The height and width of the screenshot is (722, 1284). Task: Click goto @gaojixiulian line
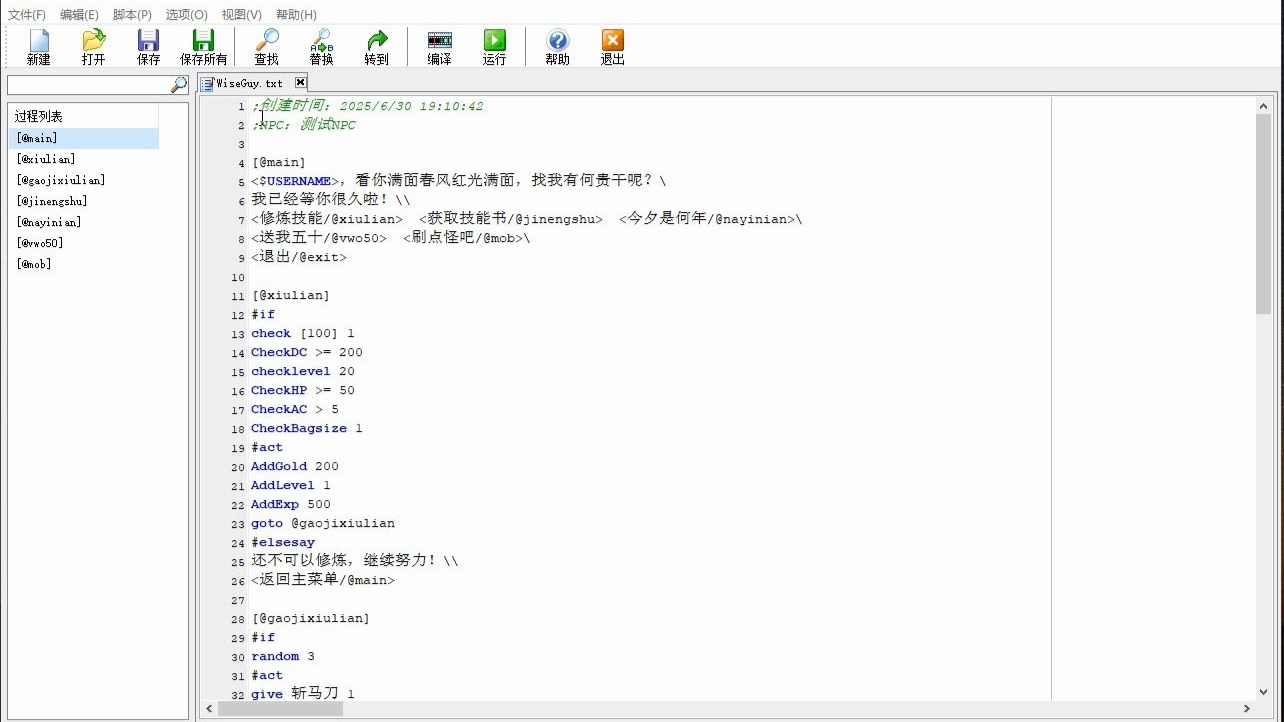click(x=323, y=523)
